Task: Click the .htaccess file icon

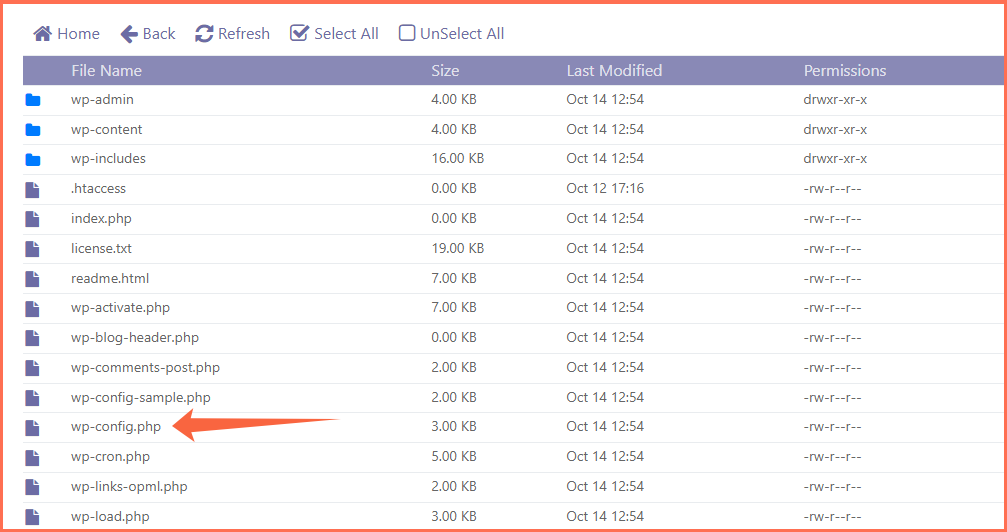Action: 32,189
